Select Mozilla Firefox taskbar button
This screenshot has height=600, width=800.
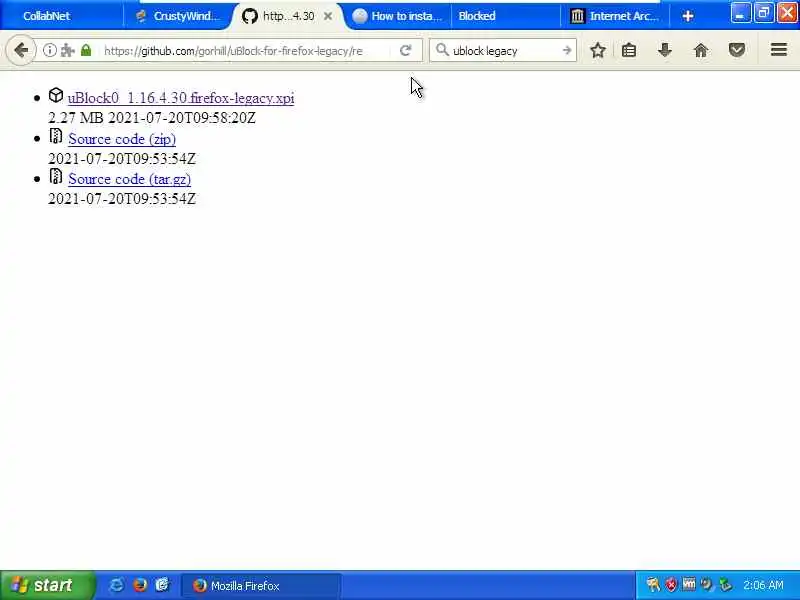261,585
